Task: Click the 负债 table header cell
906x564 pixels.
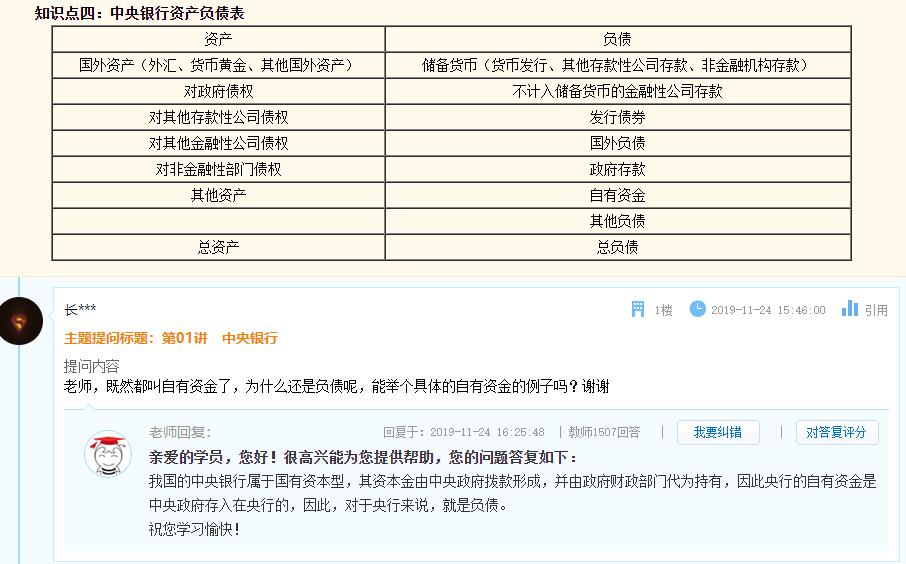Action: [617, 39]
